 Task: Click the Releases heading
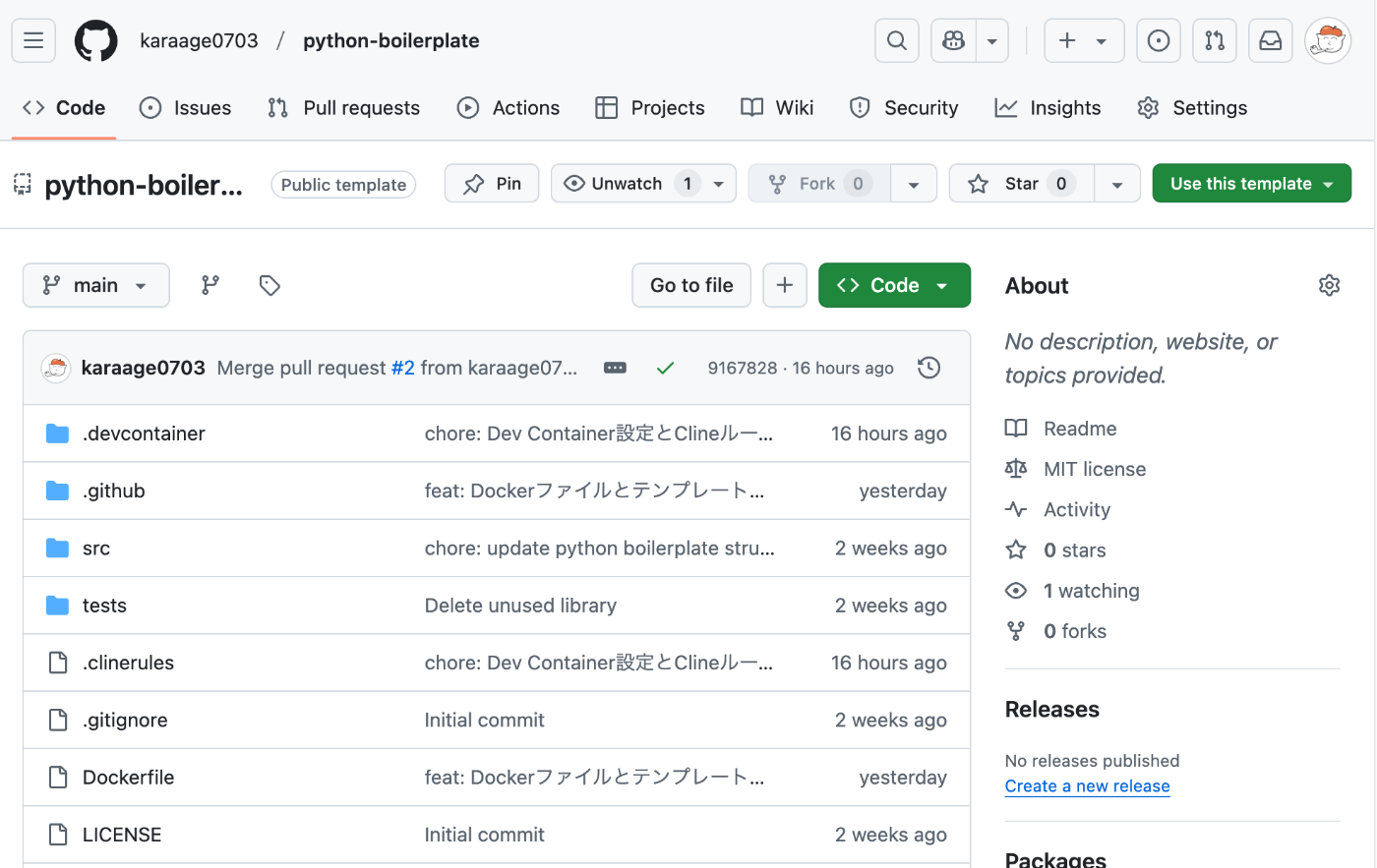pos(1052,710)
